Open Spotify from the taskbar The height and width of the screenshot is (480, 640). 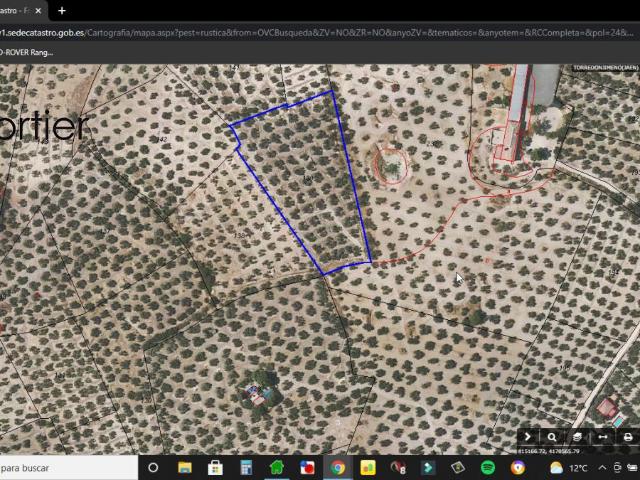[x=488, y=467]
